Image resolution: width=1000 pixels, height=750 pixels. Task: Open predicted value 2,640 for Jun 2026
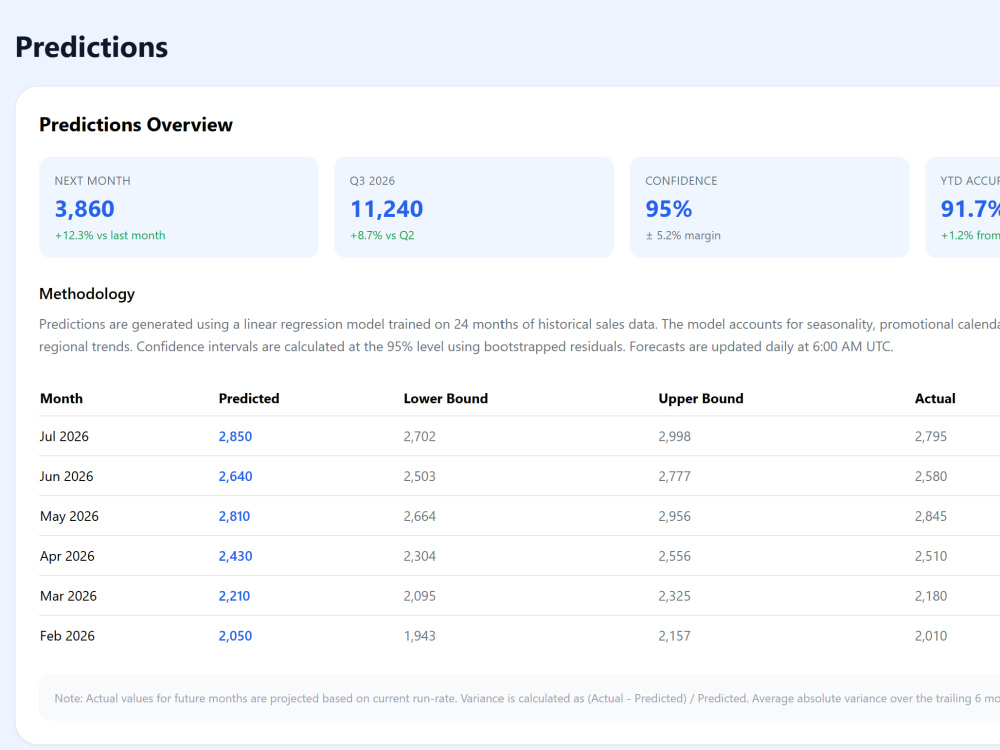[x=235, y=476]
